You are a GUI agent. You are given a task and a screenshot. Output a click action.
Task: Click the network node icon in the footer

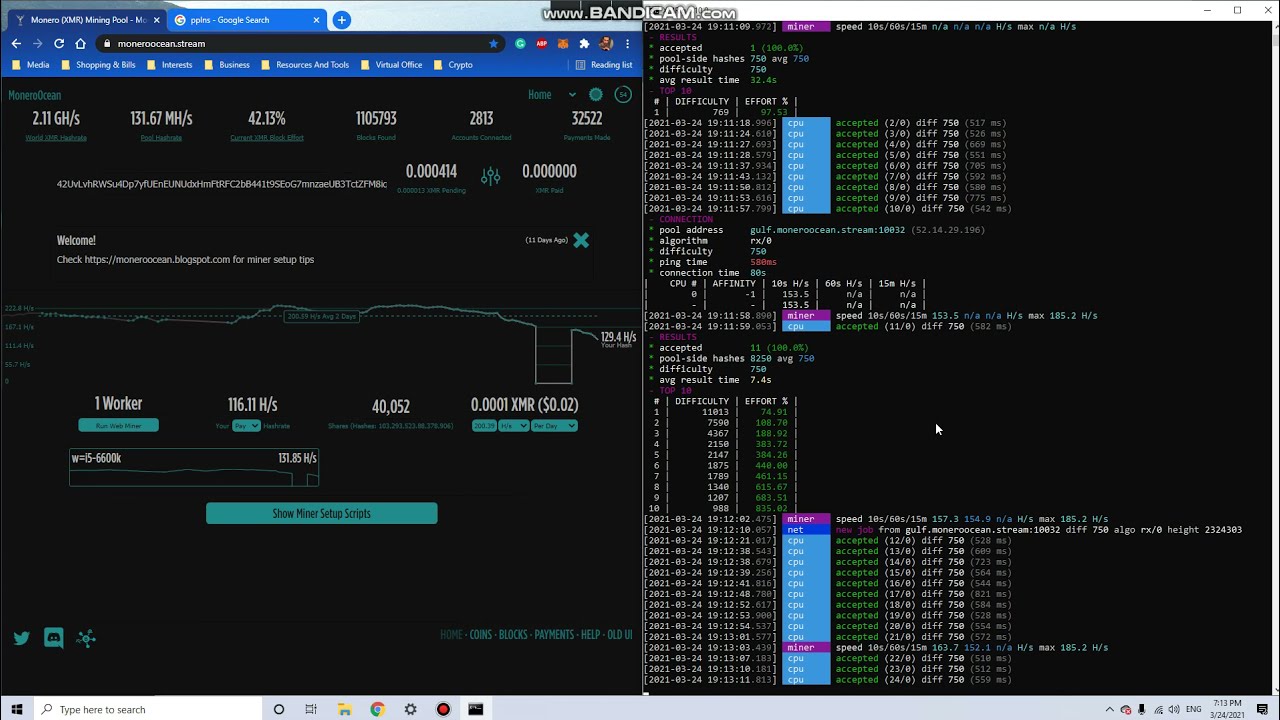[86, 638]
